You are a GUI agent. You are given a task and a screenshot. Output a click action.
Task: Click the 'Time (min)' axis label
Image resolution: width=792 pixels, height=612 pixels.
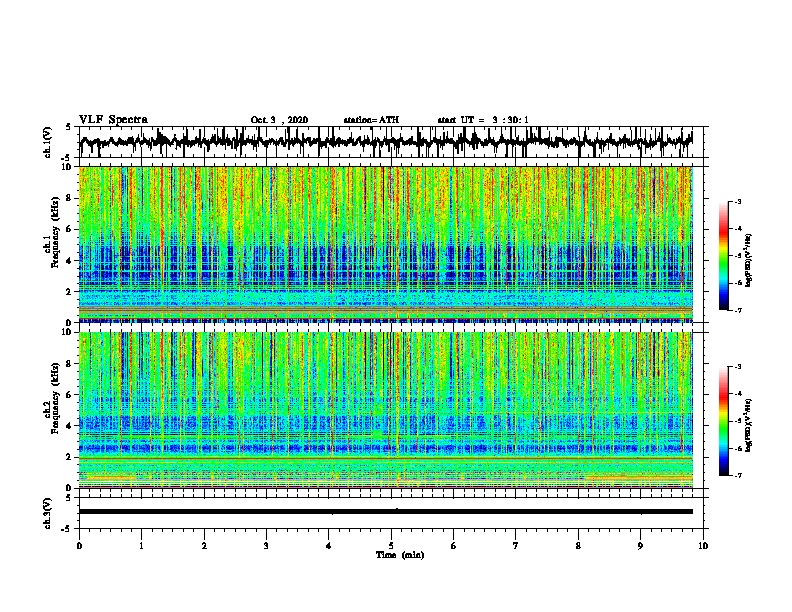[x=400, y=555]
